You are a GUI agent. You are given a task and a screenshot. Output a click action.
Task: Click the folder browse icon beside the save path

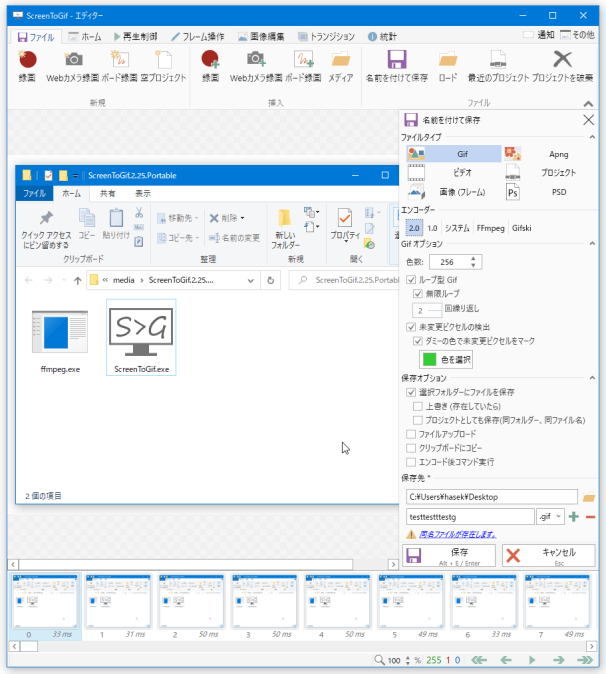(x=589, y=497)
